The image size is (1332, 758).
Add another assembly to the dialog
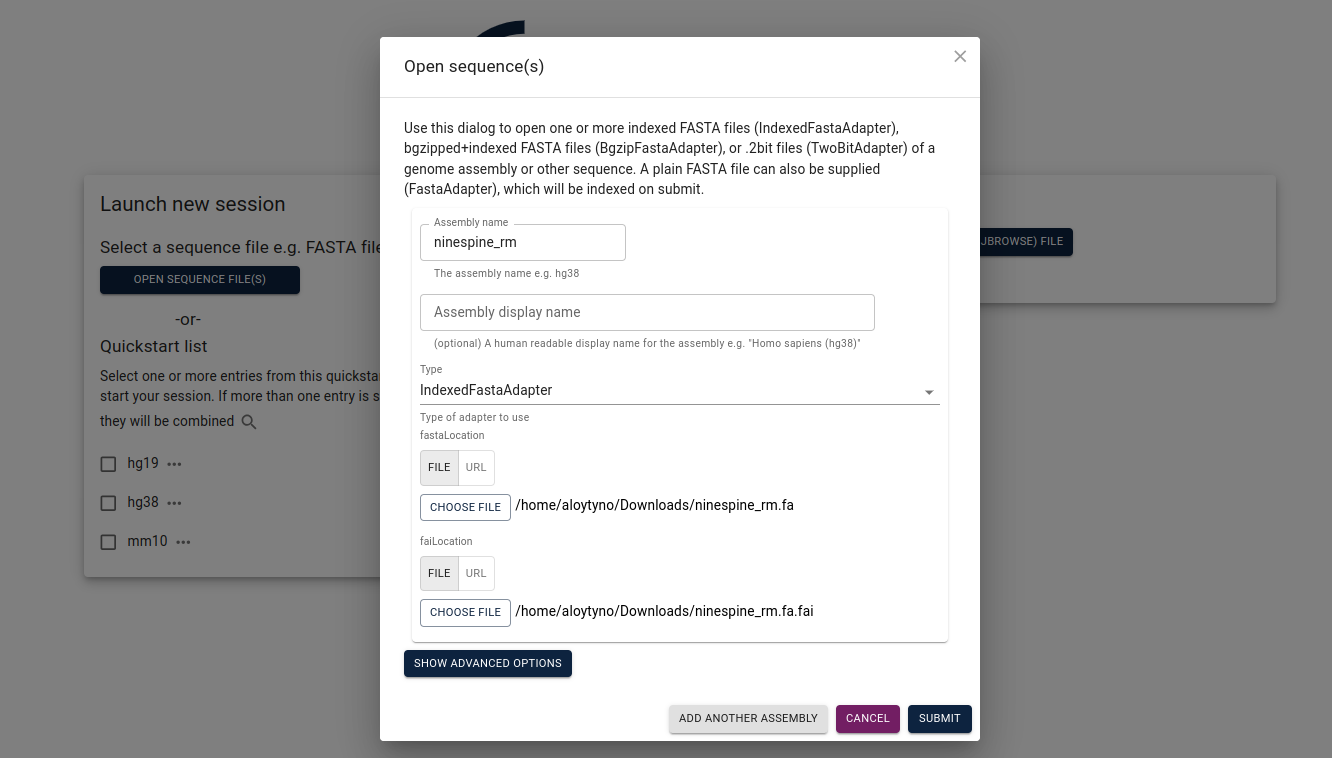tap(748, 719)
